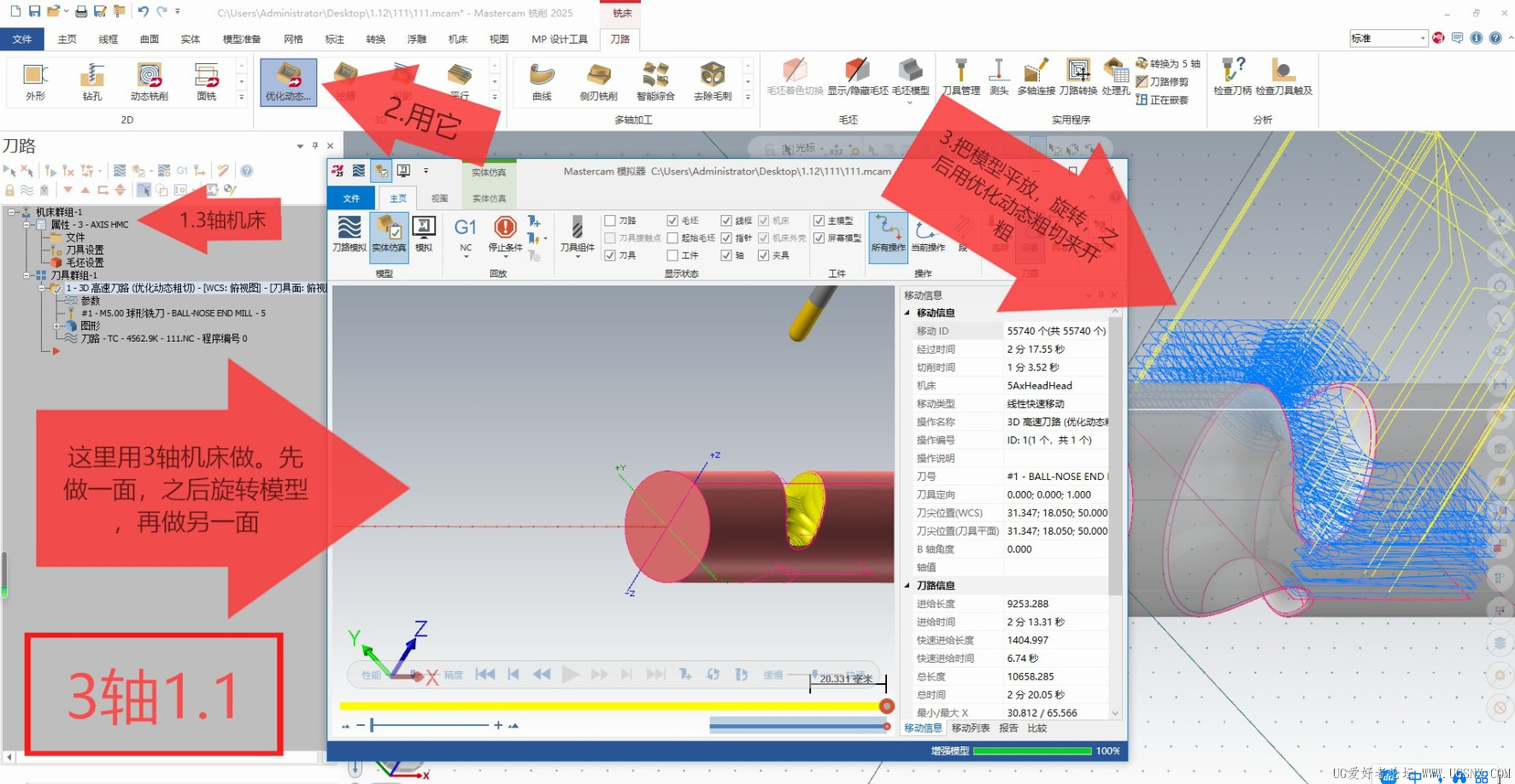Enable the 刀路 display checkbox in simulator
The width and height of the screenshot is (1515, 784).
pos(610,220)
